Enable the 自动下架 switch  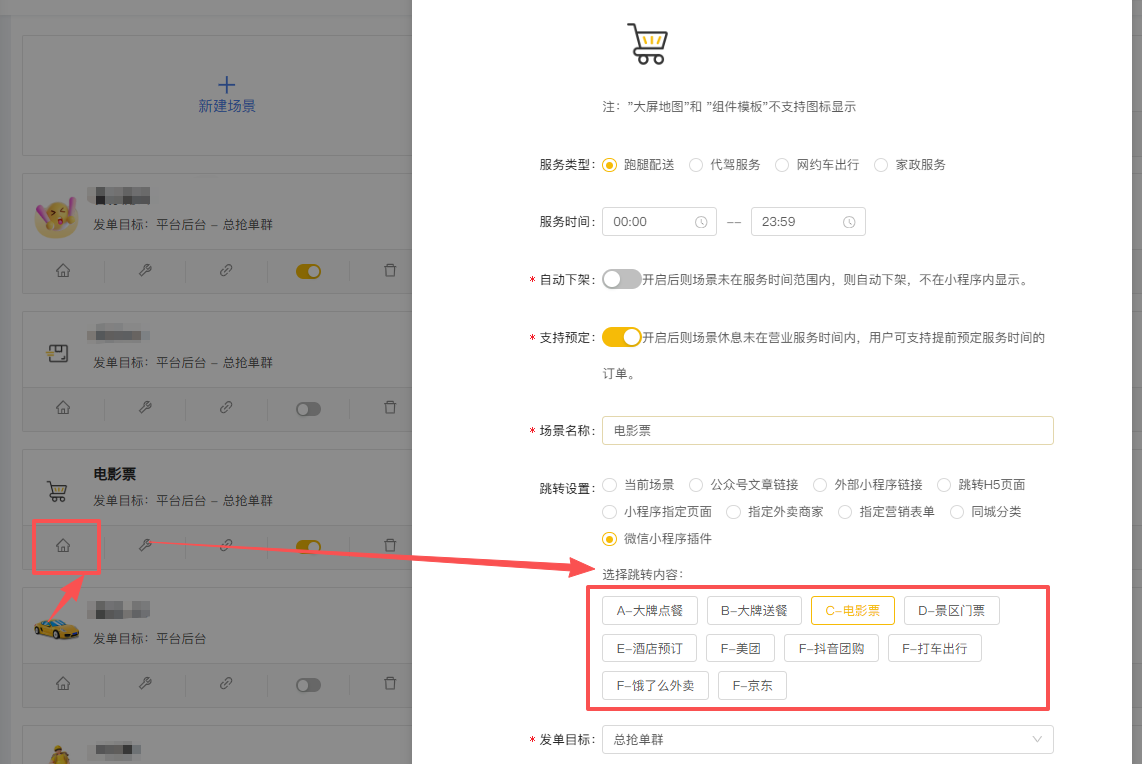(621, 280)
